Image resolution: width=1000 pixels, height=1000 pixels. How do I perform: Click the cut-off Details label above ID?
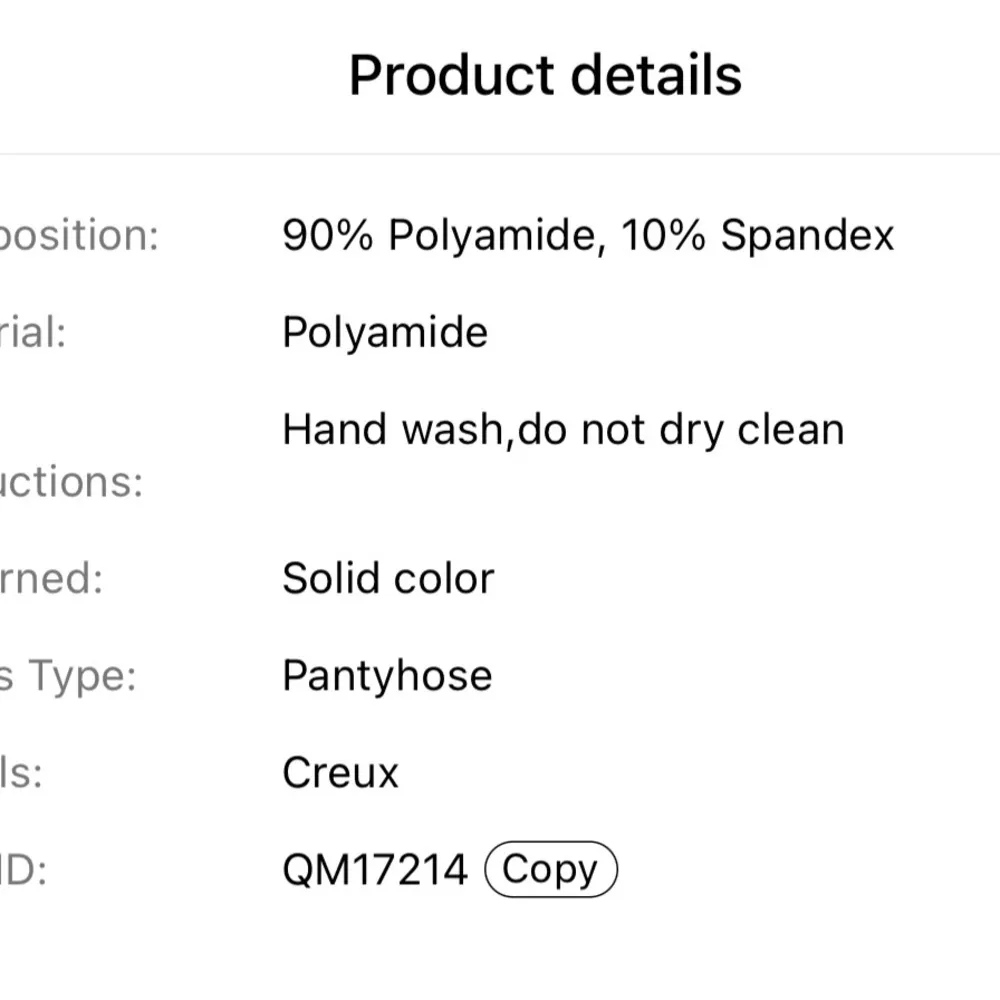(x=20, y=773)
